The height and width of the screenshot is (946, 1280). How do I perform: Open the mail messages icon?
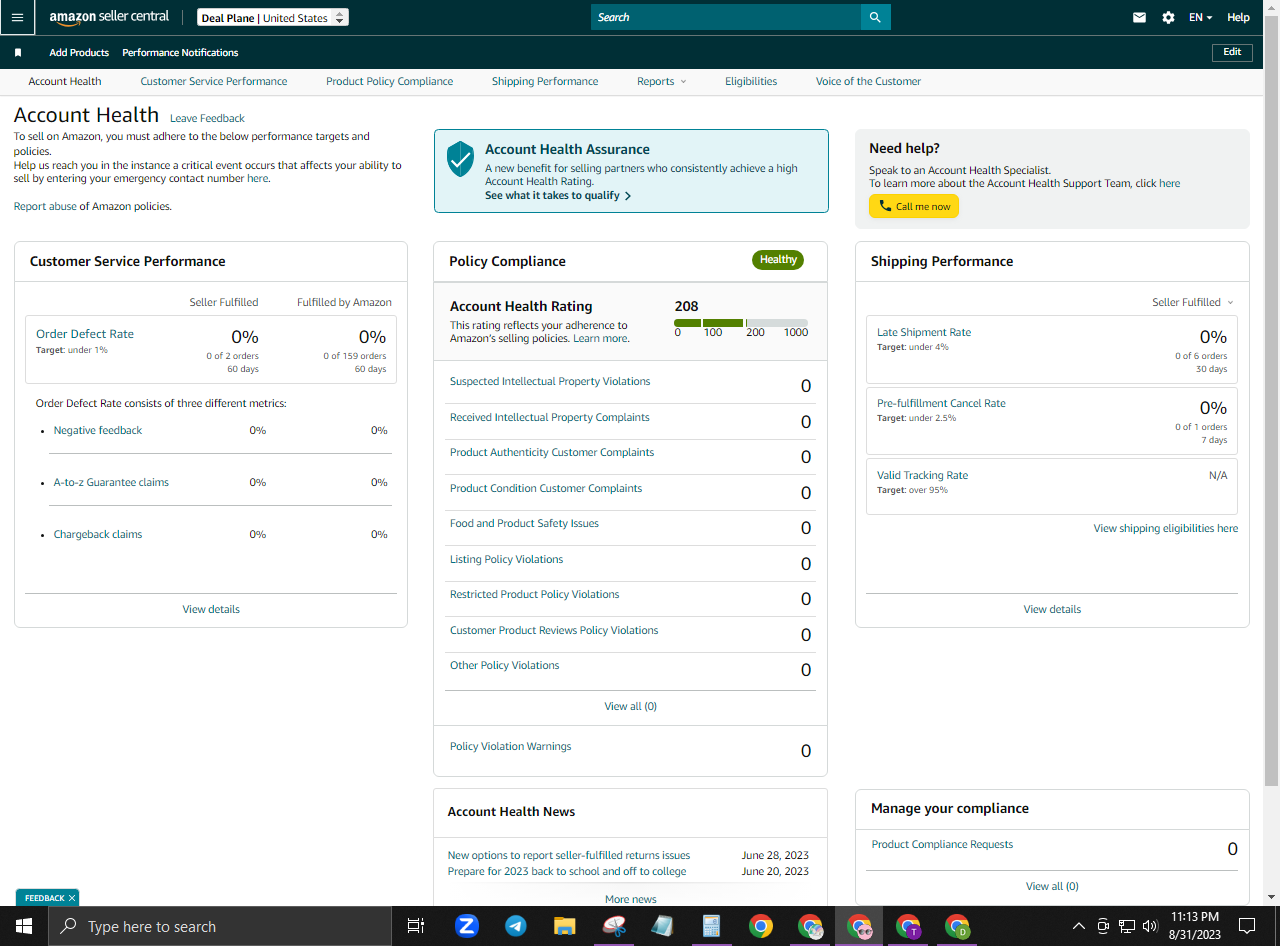1139,17
